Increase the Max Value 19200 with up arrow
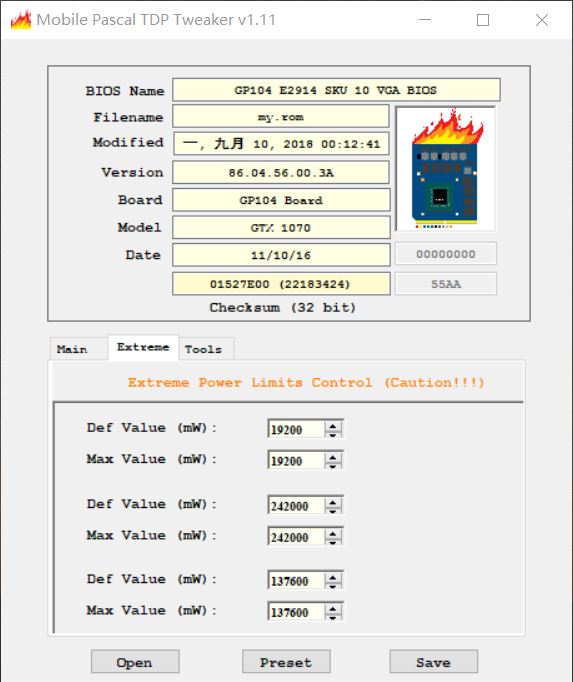573x682 pixels. [333, 457]
